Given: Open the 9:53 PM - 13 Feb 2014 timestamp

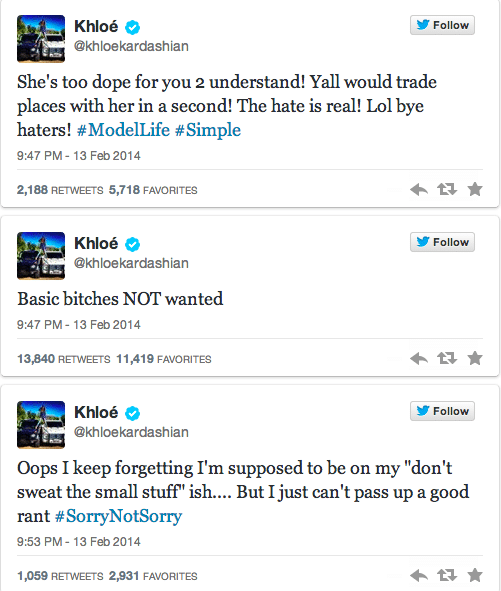Looking at the screenshot, I should click(x=78, y=542).
